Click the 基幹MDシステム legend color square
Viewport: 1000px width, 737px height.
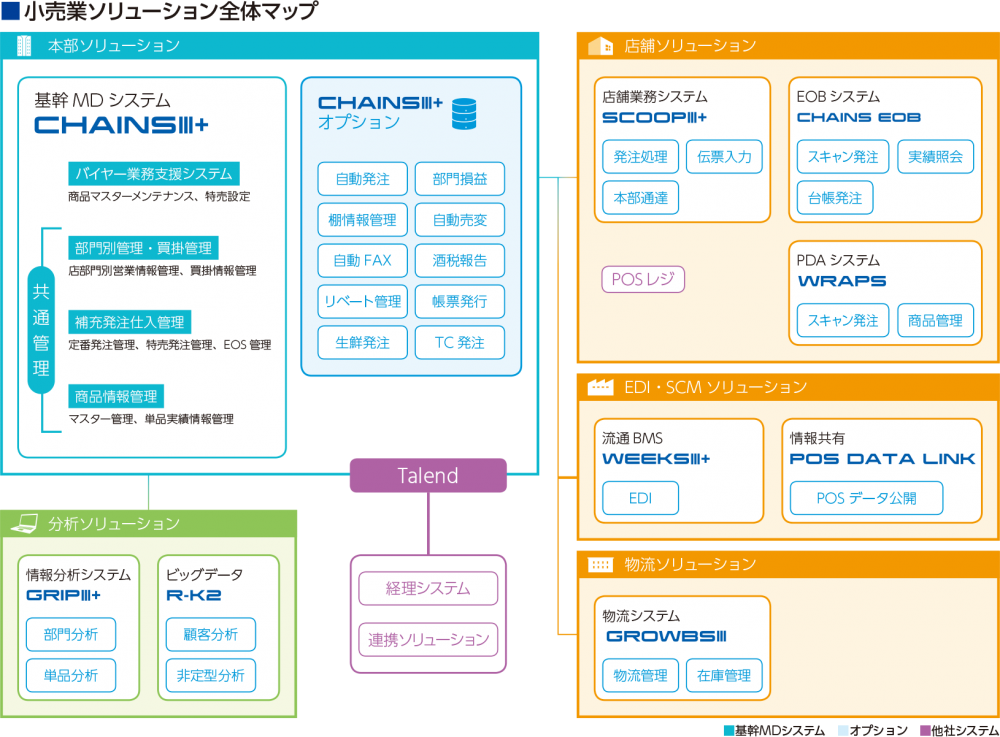[728, 731]
